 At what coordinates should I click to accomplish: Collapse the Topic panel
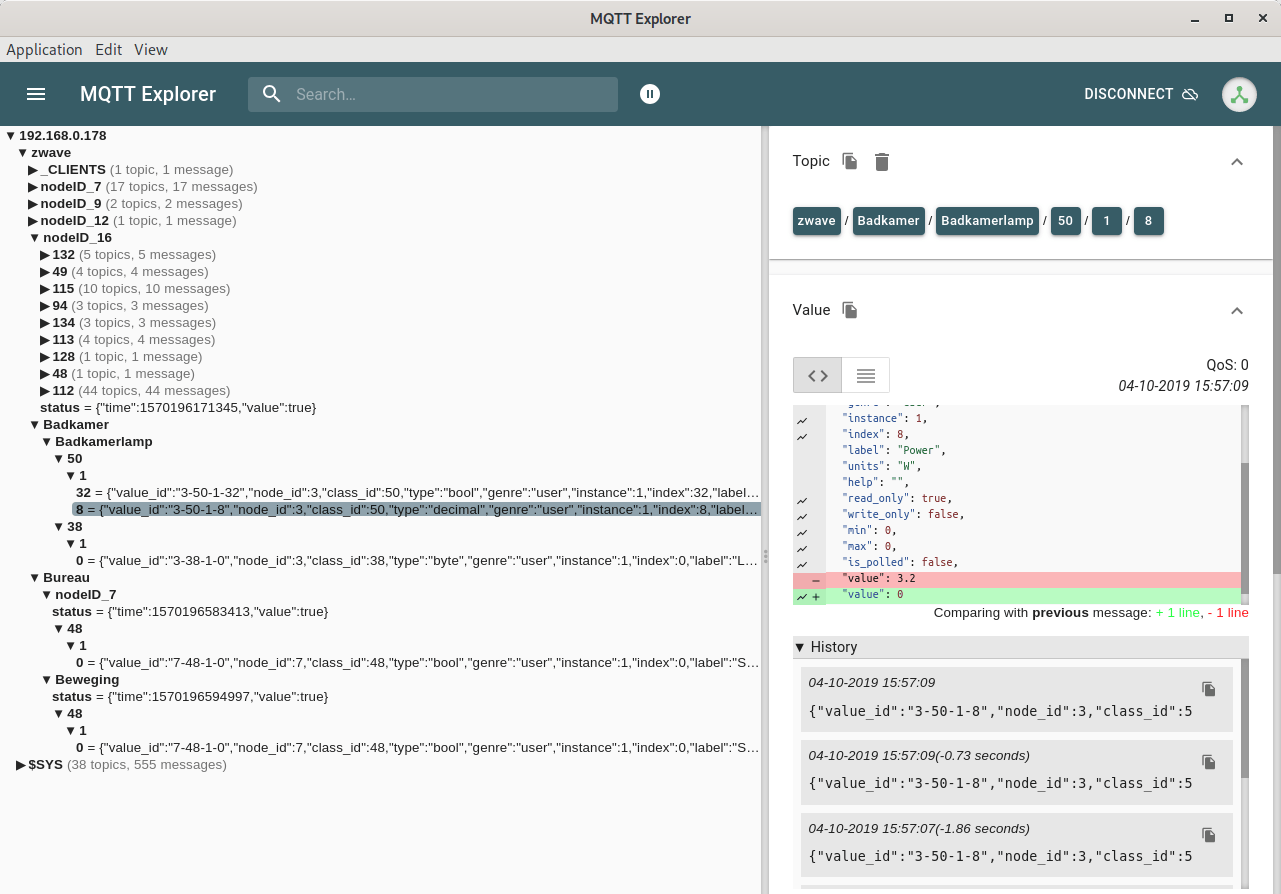pos(1237,162)
